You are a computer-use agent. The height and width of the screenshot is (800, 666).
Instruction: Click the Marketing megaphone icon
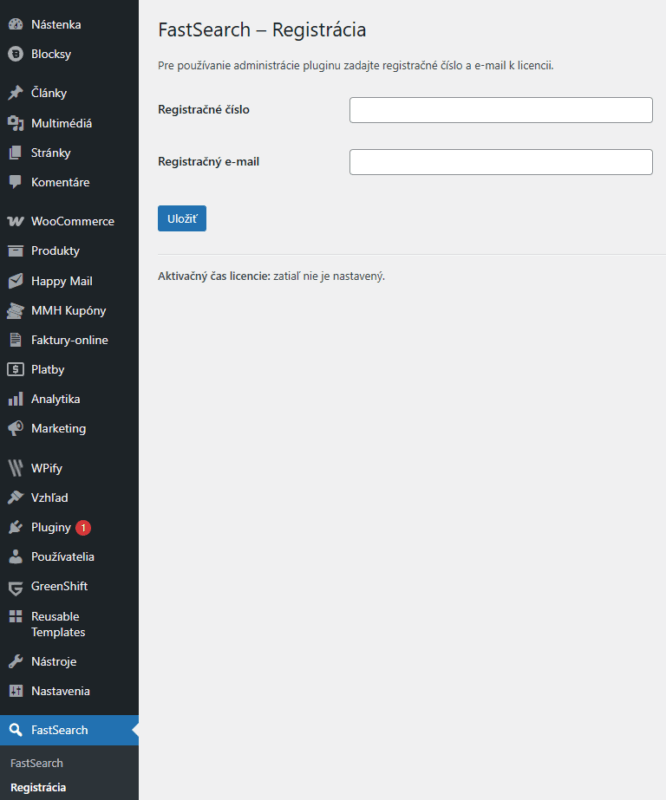point(16,428)
